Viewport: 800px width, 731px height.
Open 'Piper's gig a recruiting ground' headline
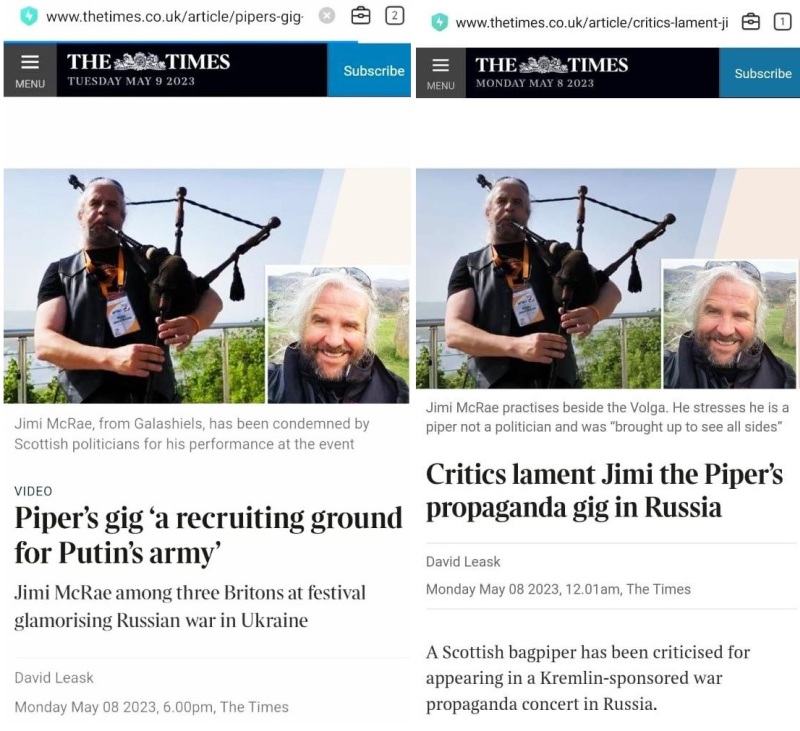point(209,536)
